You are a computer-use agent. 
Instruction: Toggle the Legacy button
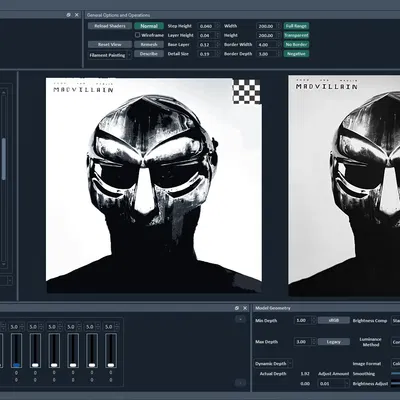coord(334,342)
